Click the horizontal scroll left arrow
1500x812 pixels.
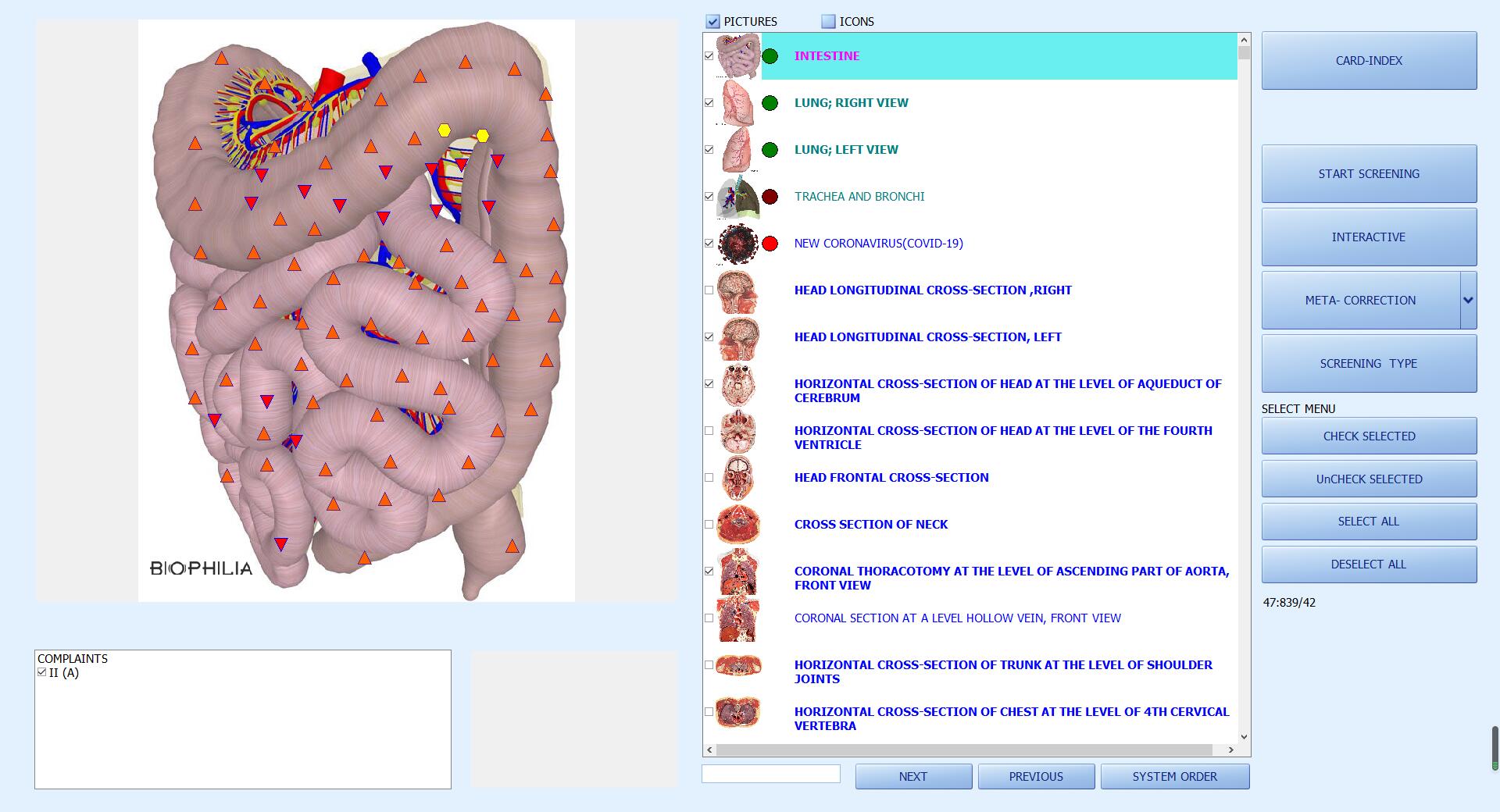click(x=709, y=750)
